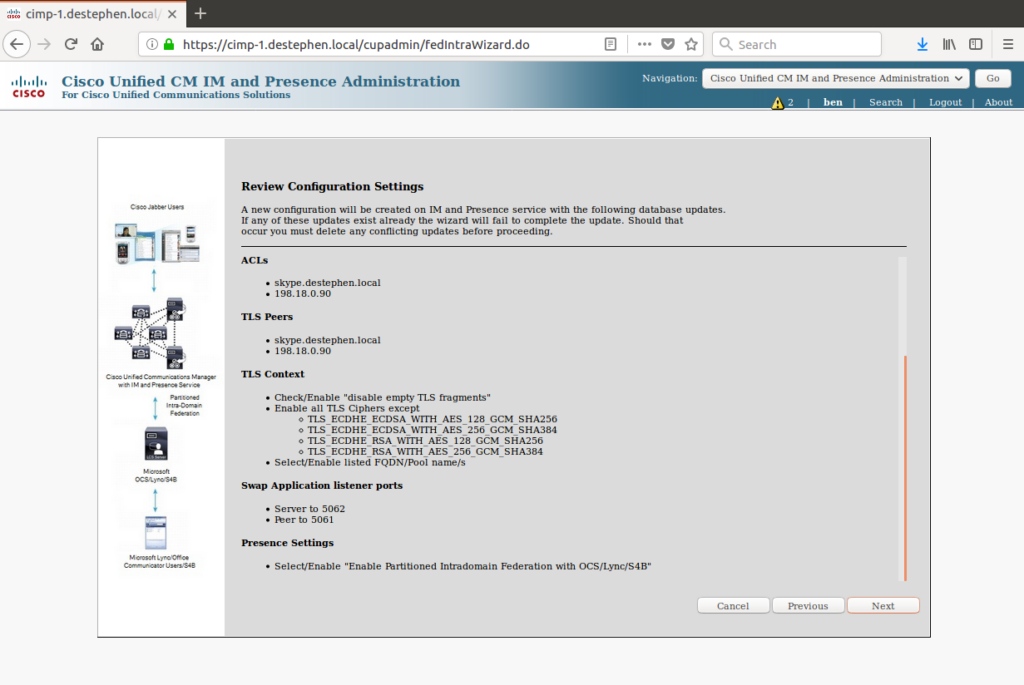Click the Microsoft Lync Communicator Users image
The image size is (1024, 685).
click(x=156, y=533)
